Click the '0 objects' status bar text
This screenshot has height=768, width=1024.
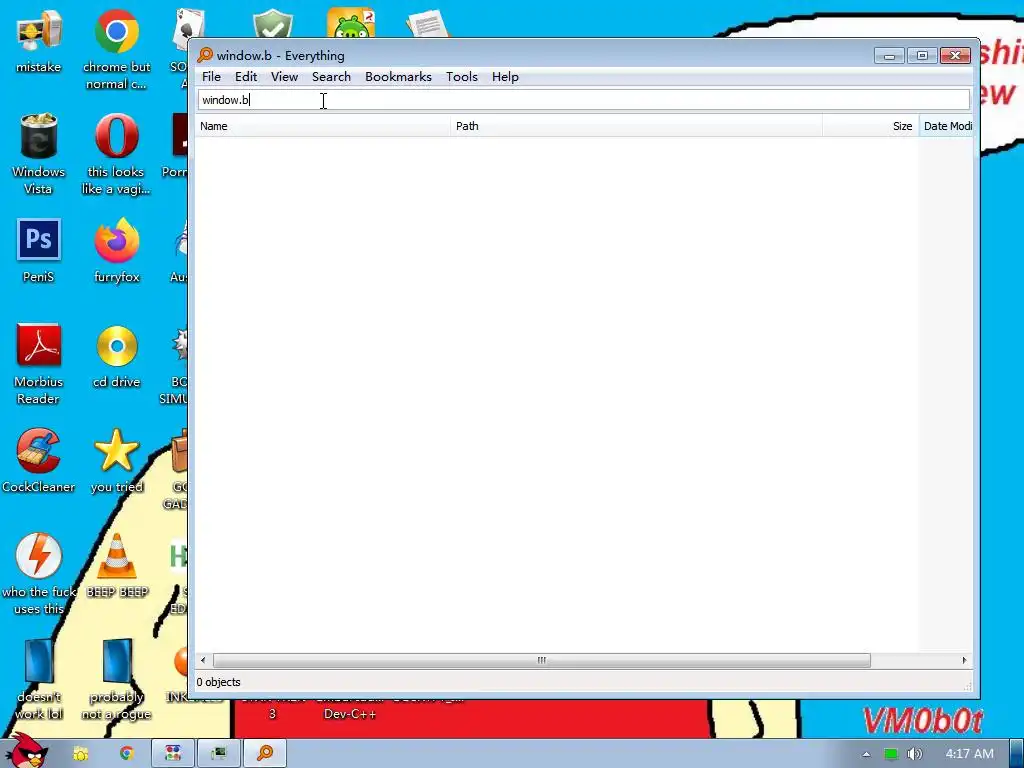coord(219,682)
